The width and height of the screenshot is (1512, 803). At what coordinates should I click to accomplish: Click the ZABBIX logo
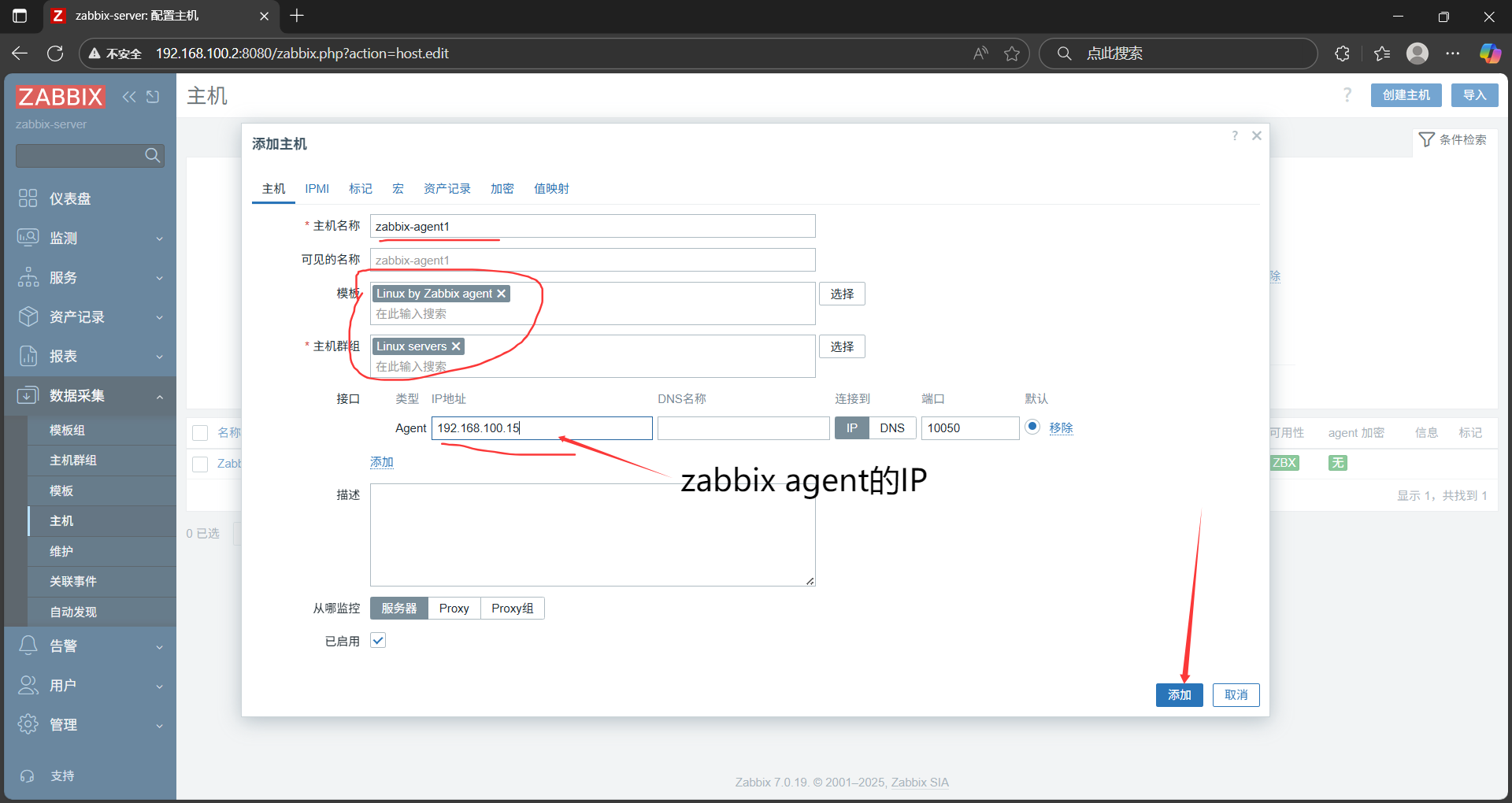[x=60, y=97]
